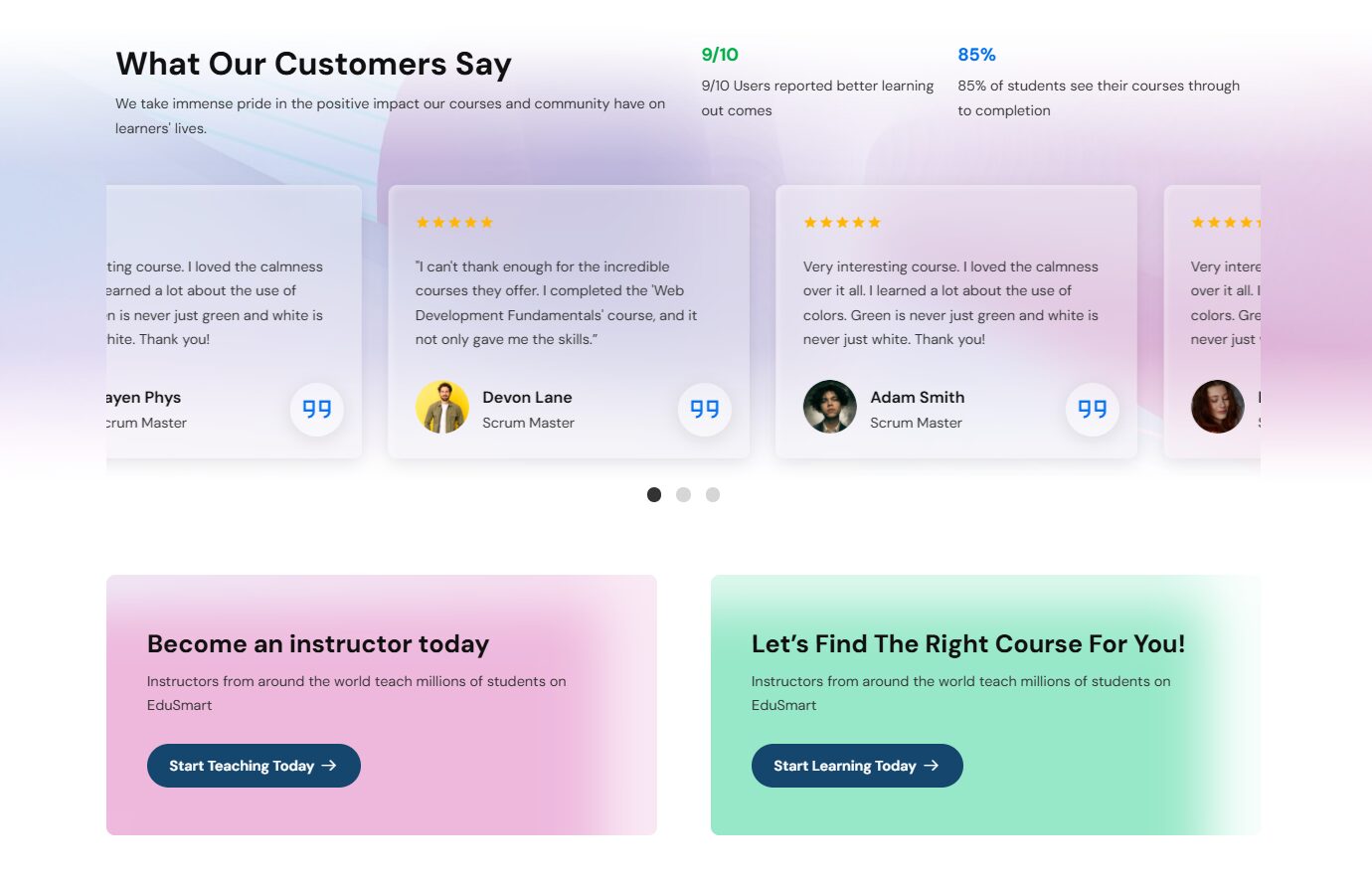Click the blue 85% statistic

click(976, 55)
